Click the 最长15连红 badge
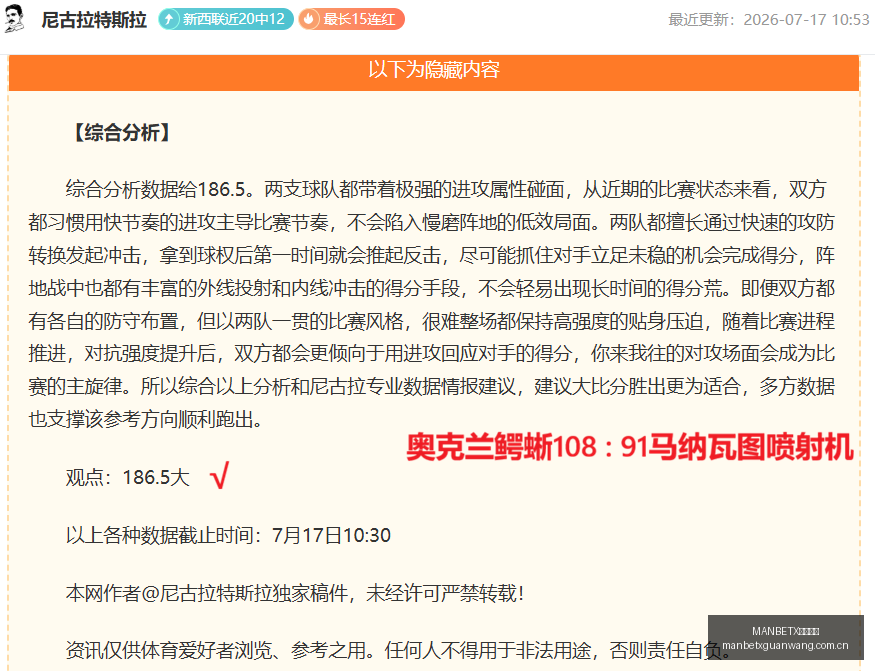The width and height of the screenshot is (875, 671). 352,20
